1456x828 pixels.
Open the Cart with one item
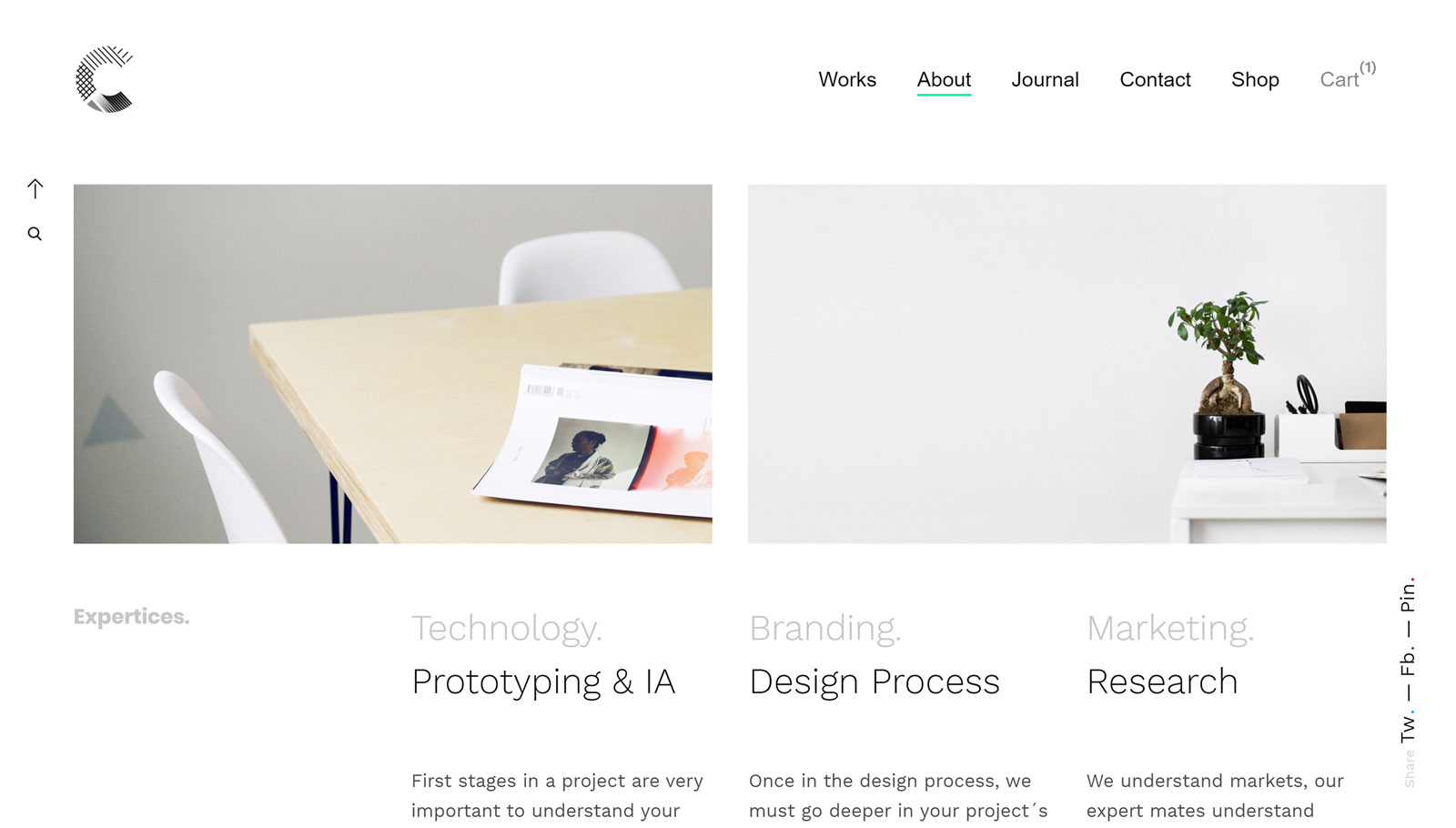pyautogui.click(x=1348, y=76)
